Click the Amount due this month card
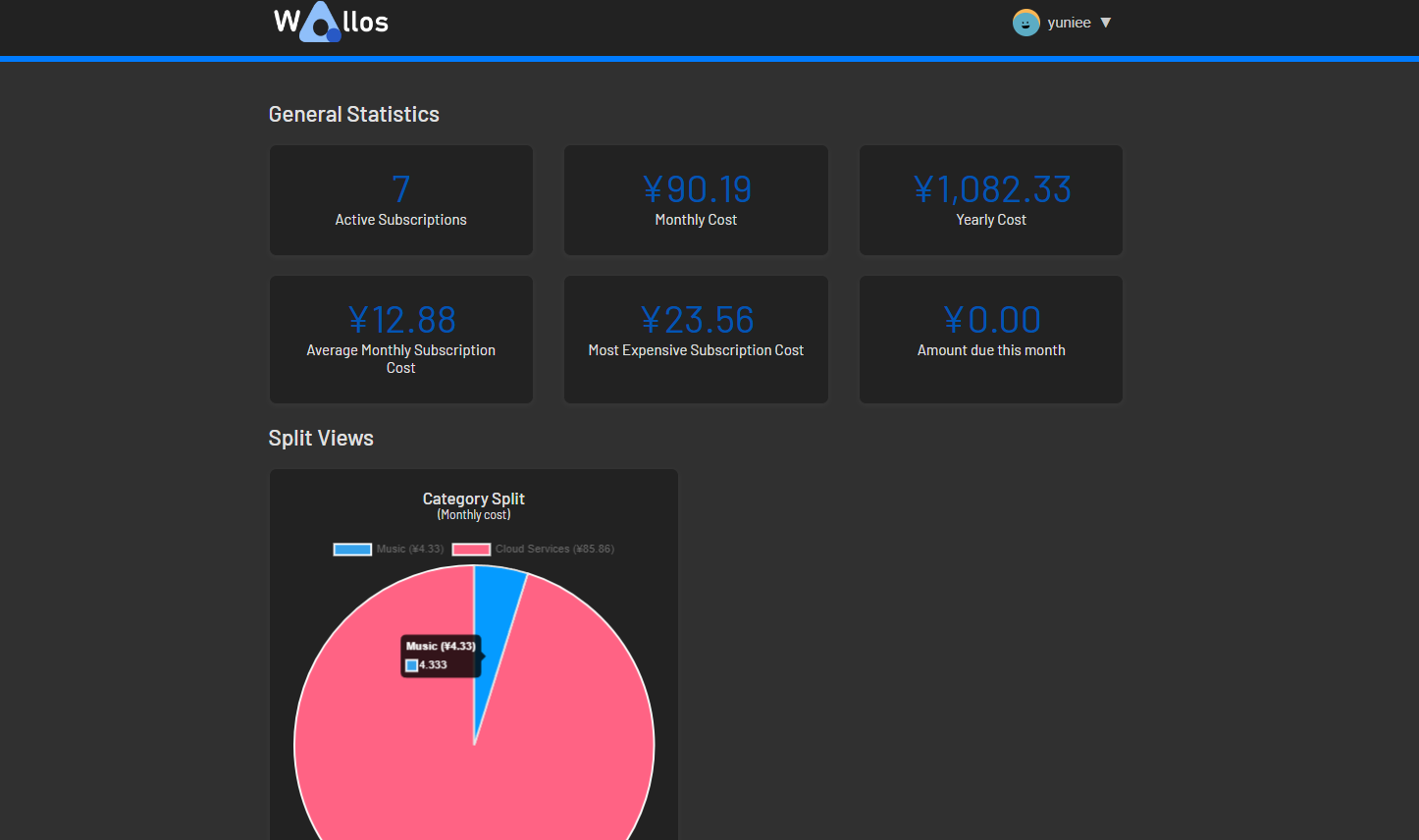 (x=991, y=340)
